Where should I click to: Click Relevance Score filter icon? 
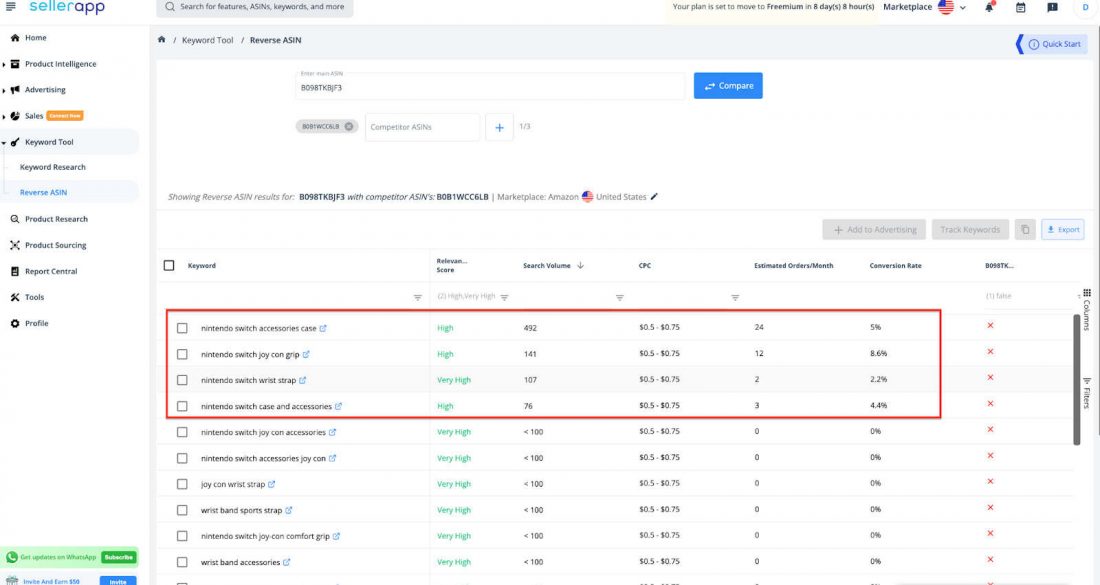(504, 297)
